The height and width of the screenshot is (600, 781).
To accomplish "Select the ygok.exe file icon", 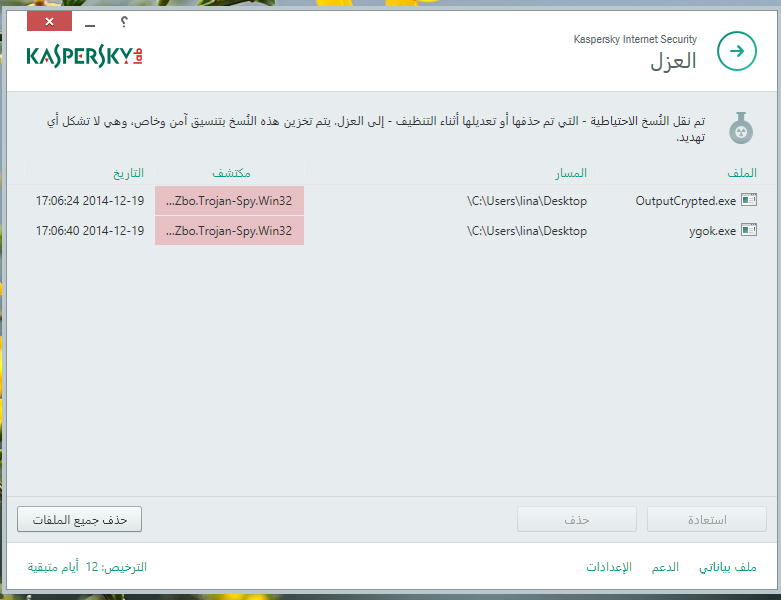I will (x=749, y=230).
